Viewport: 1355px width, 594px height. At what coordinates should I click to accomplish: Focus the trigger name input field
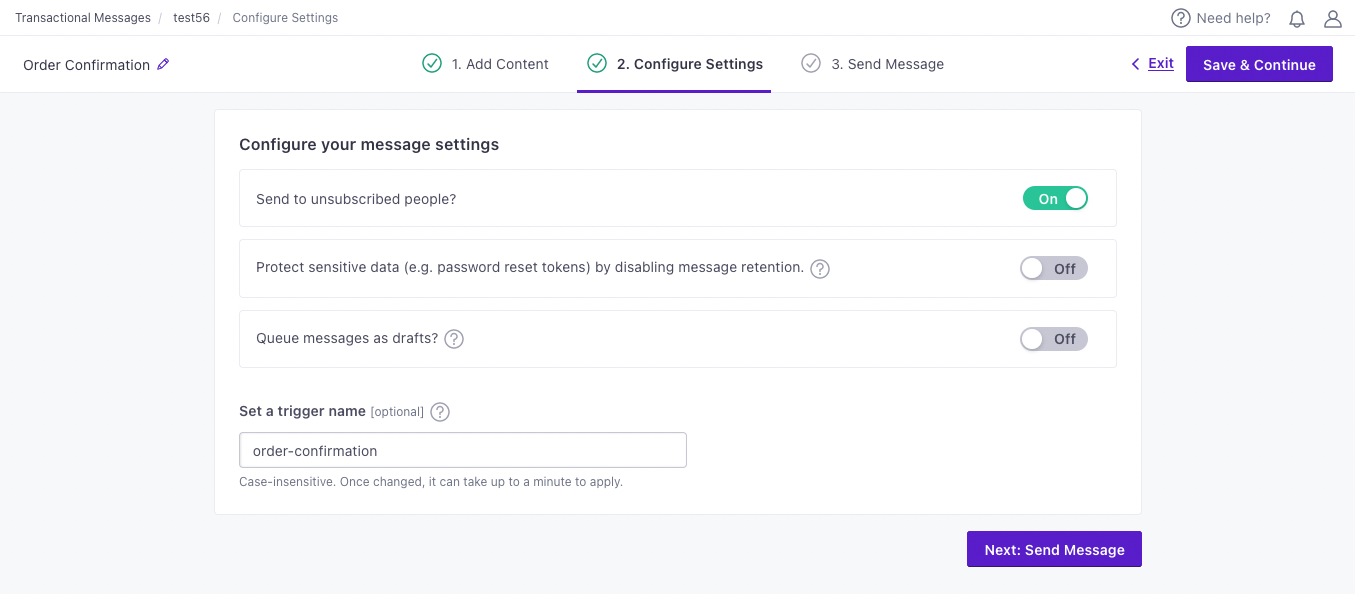click(x=463, y=450)
